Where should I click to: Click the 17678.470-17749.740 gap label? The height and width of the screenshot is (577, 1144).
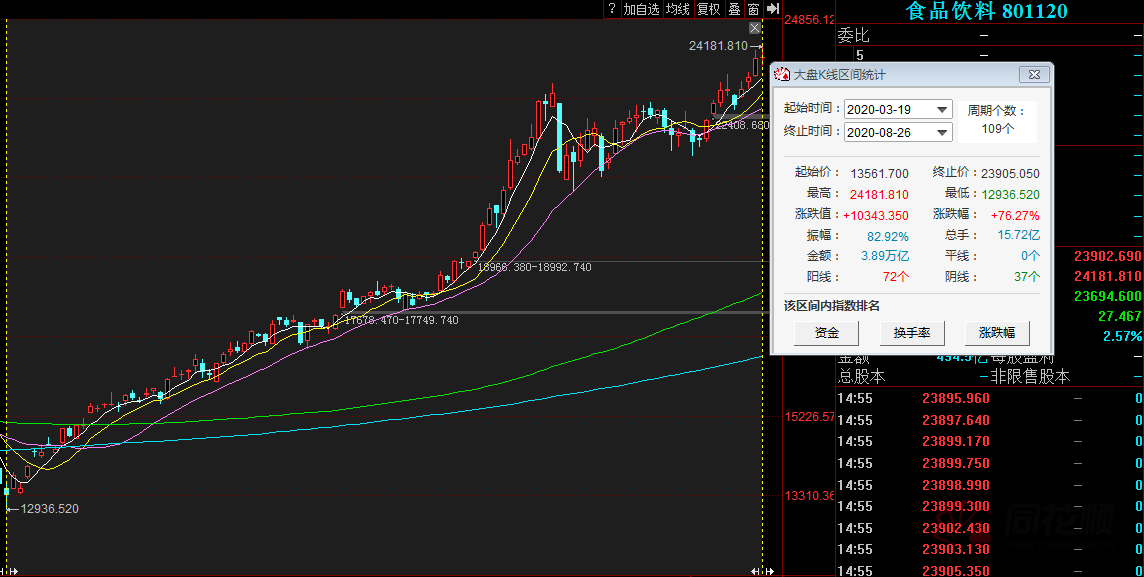pos(401,320)
